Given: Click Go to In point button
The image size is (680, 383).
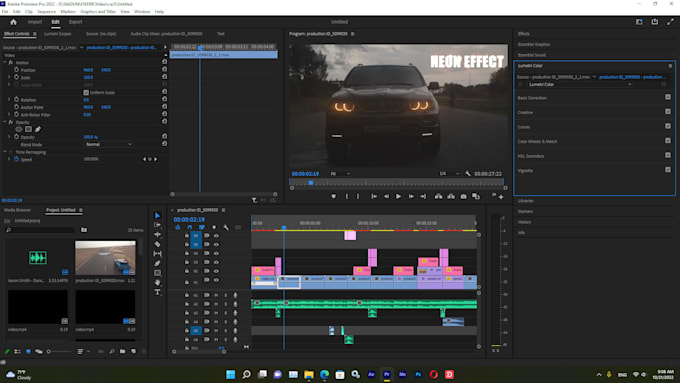Looking at the screenshot, I should coord(374,196).
